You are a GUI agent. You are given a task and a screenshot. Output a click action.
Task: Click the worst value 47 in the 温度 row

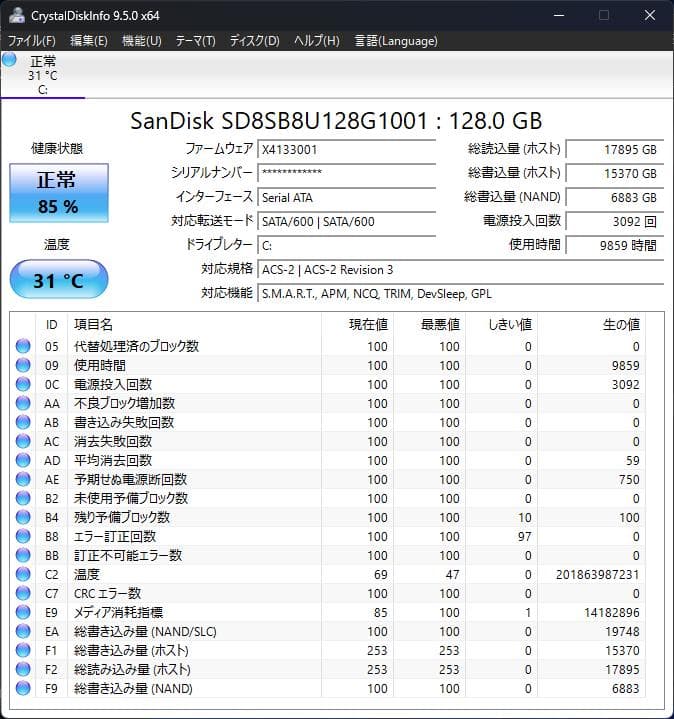[453, 575]
